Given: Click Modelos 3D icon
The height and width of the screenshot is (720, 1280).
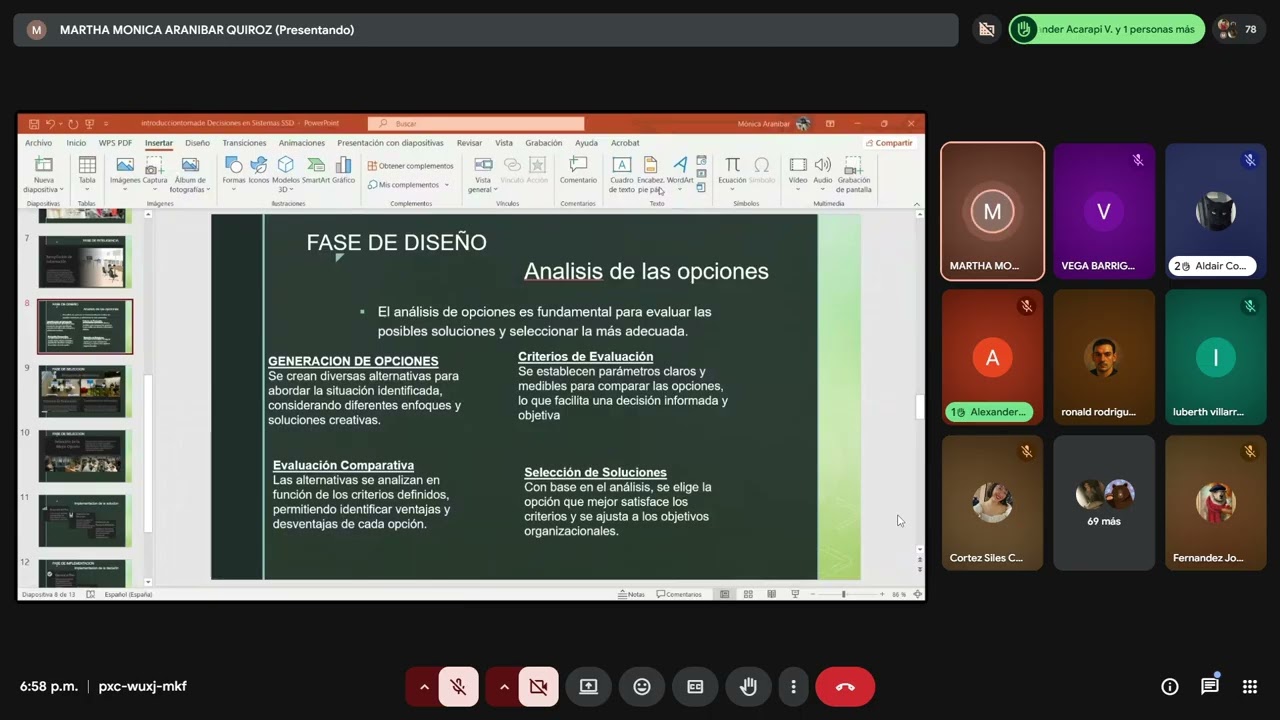Looking at the screenshot, I should [x=286, y=175].
